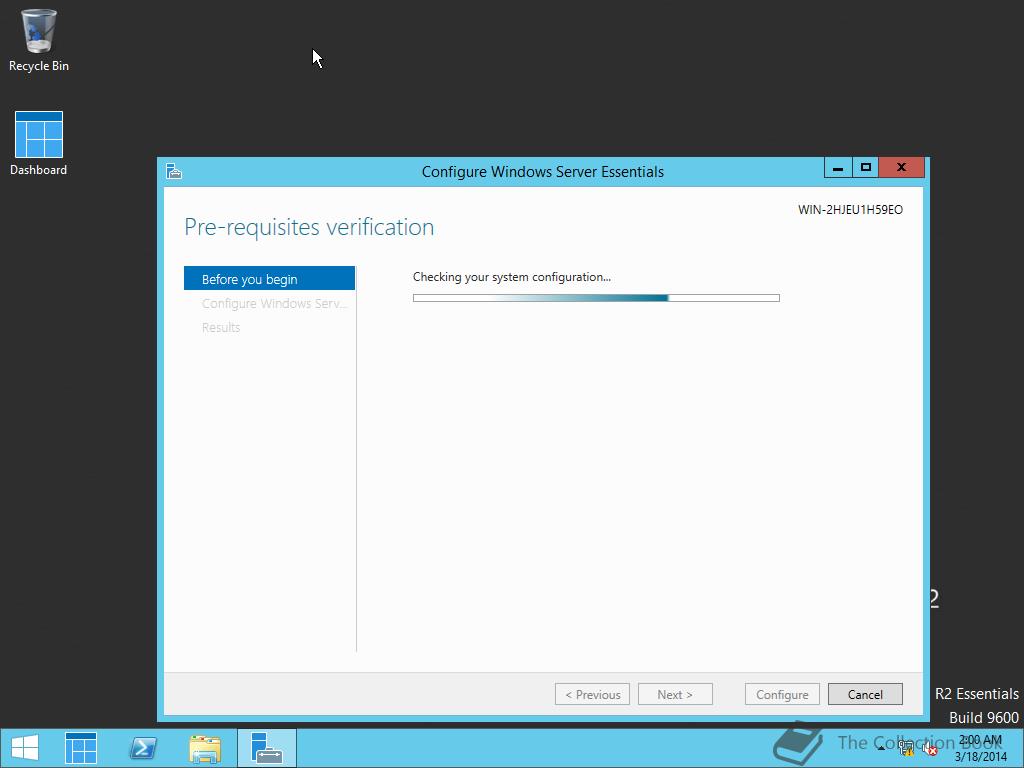Click the Next button
Image resolution: width=1024 pixels, height=768 pixels.
tap(675, 694)
